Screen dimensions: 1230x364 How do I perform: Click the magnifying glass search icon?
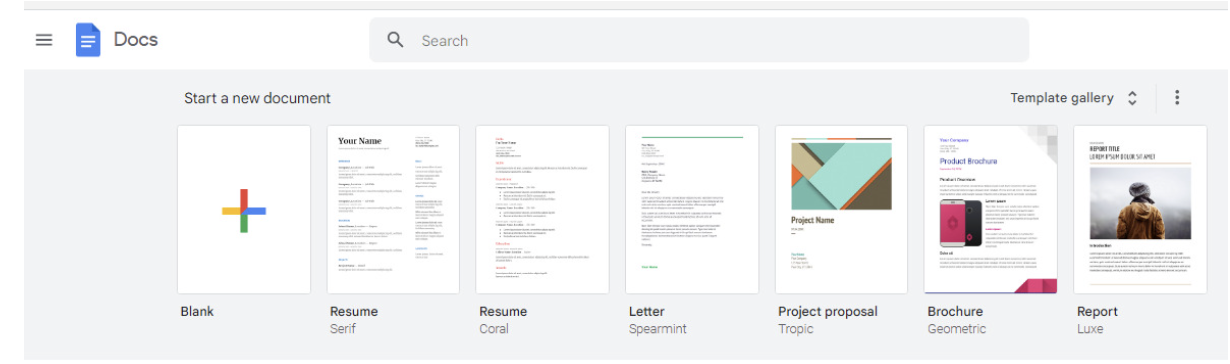click(x=396, y=40)
